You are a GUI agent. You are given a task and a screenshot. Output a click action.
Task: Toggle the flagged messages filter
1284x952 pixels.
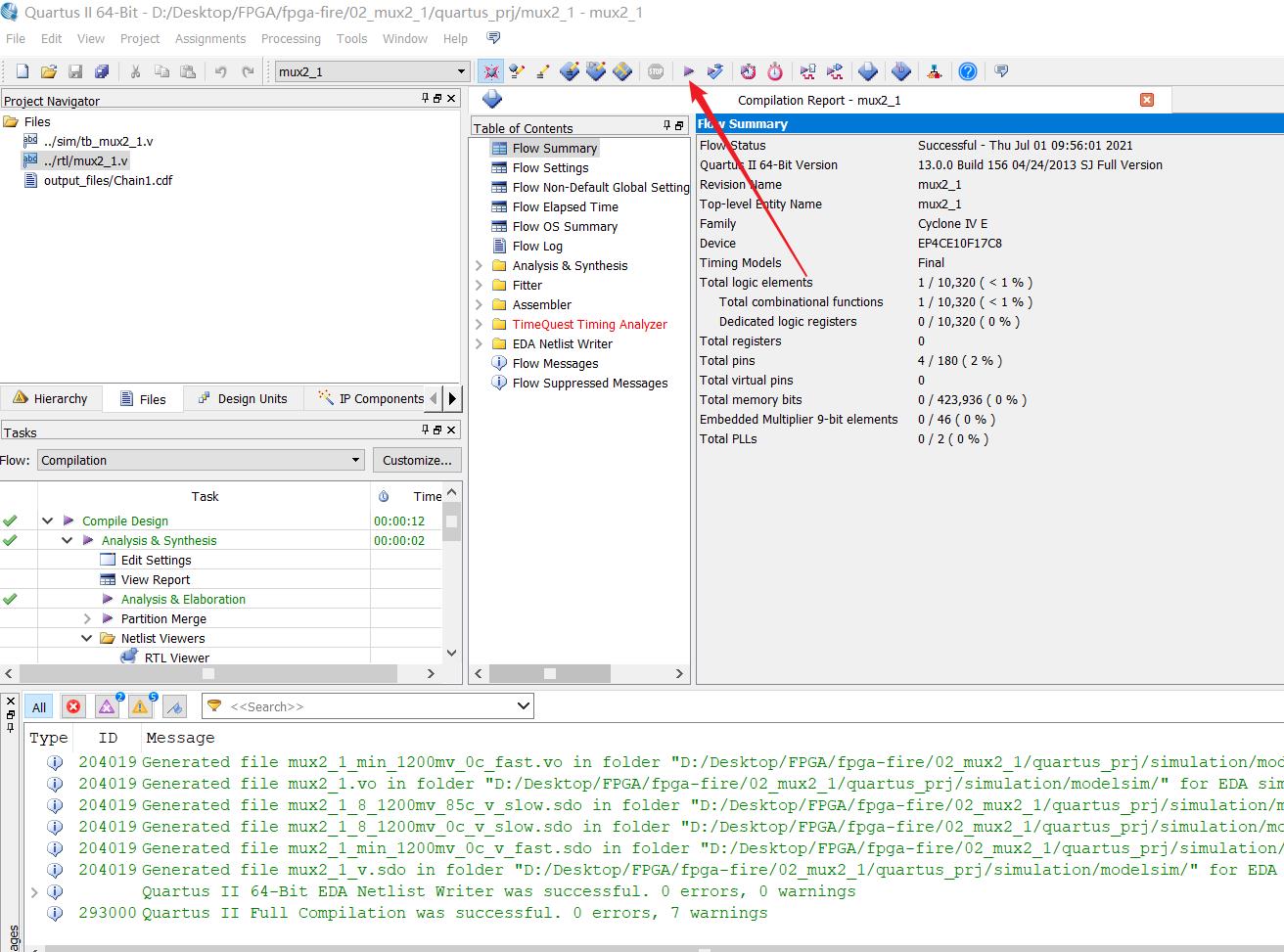(x=174, y=706)
